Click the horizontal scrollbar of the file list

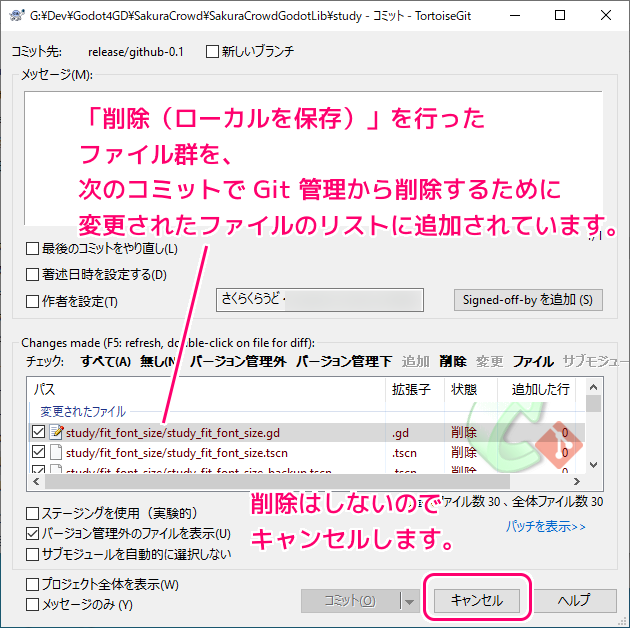300,483
